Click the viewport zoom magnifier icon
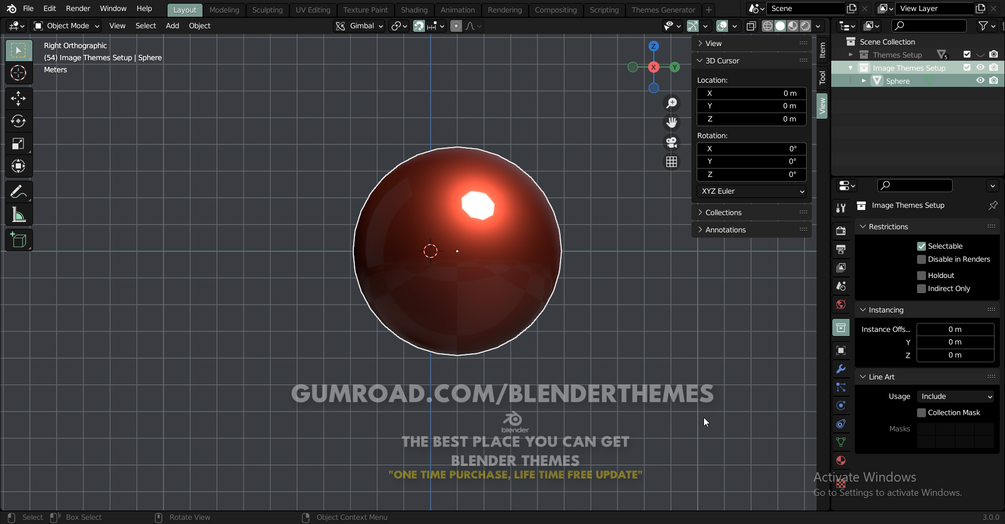 [671, 103]
